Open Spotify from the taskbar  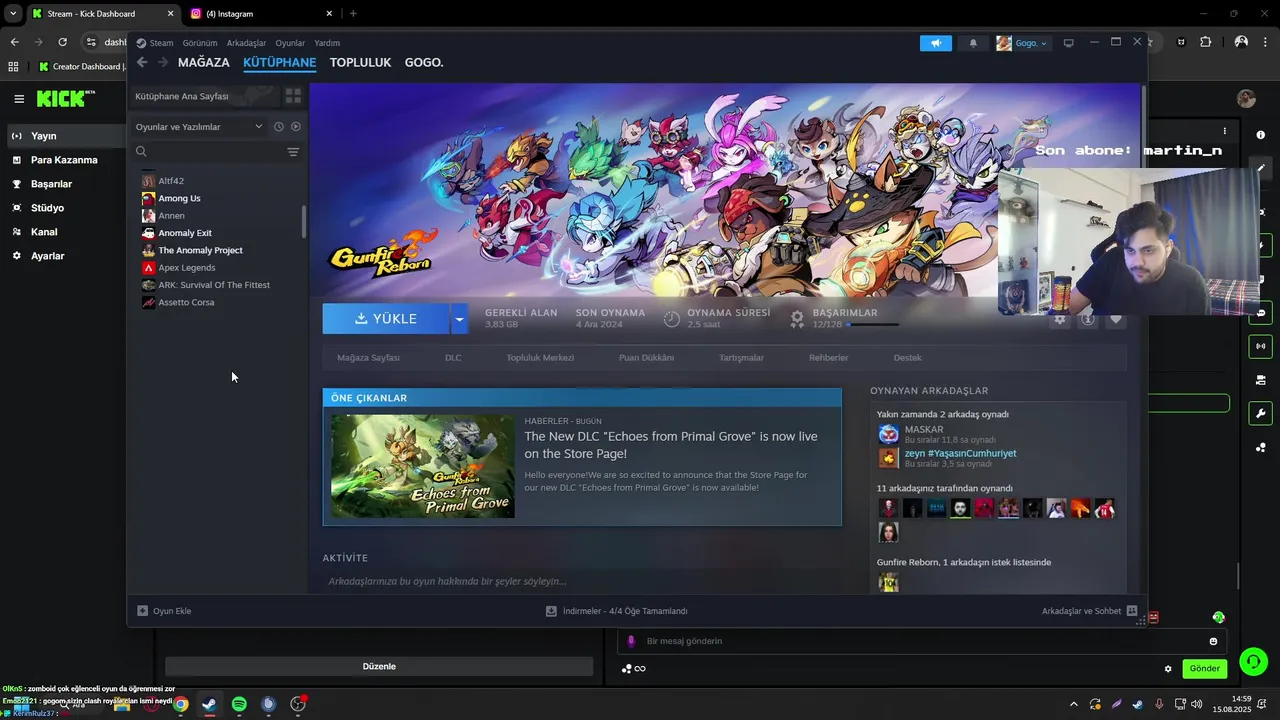pyautogui.click(x=239, y=704)
